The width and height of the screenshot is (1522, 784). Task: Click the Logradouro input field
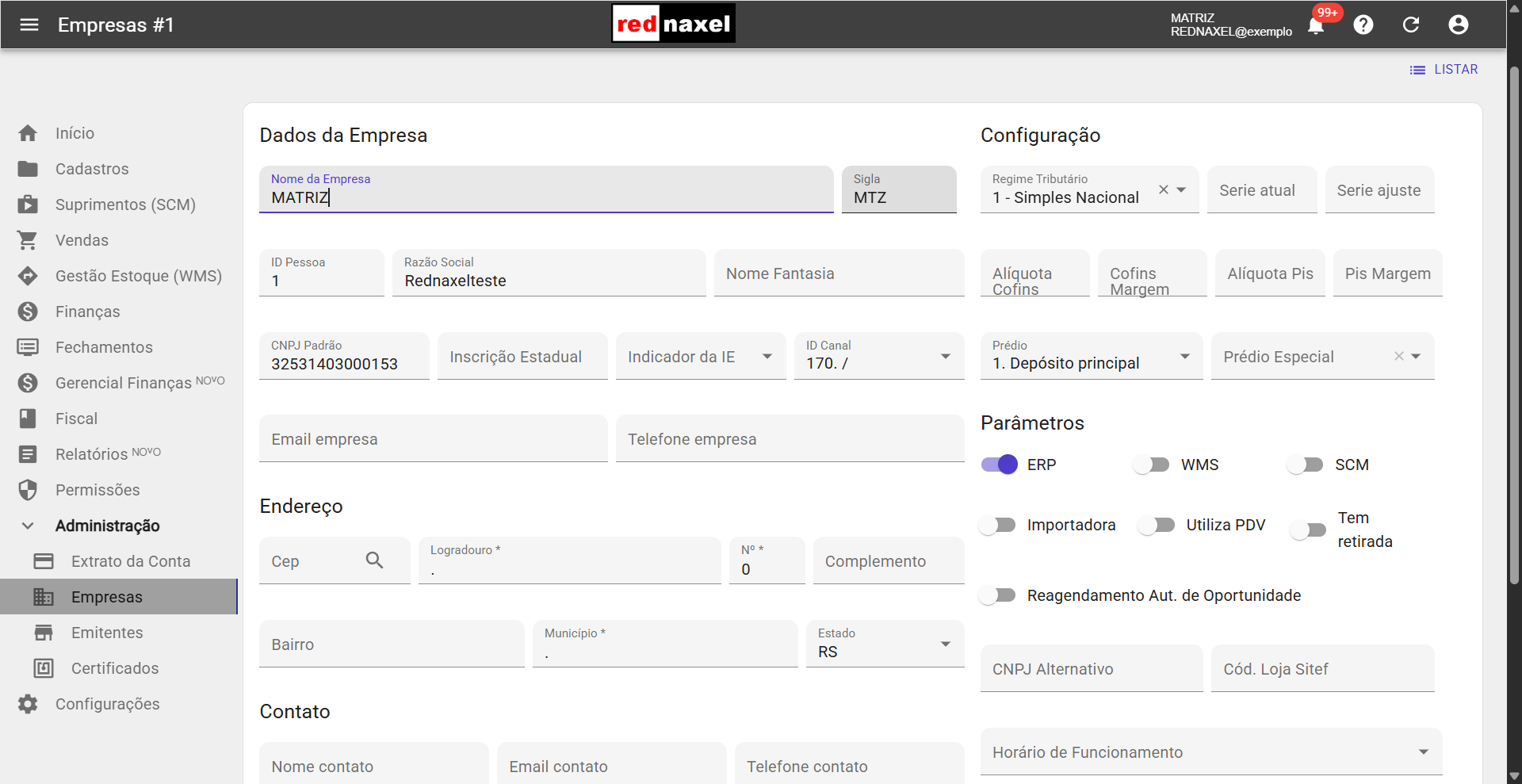click(570, 560)
